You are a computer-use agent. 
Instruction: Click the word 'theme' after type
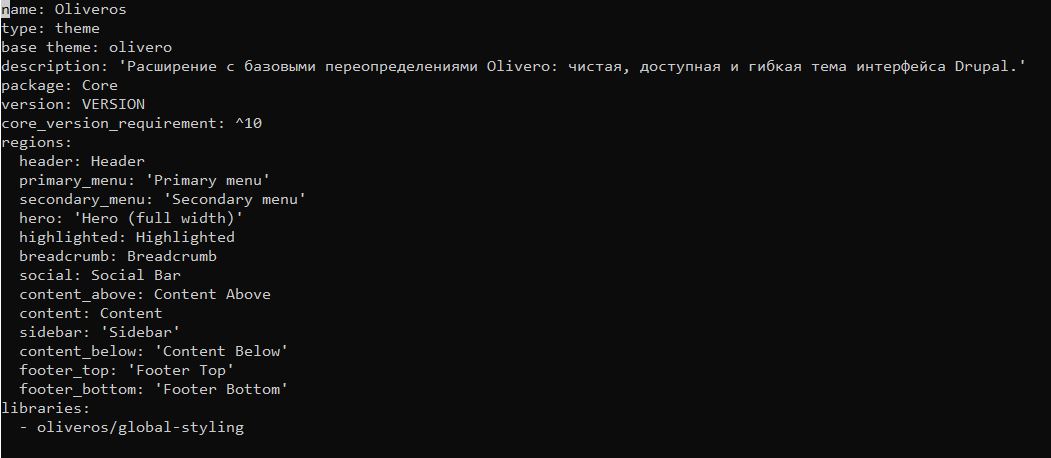click(x=77, y=28)
